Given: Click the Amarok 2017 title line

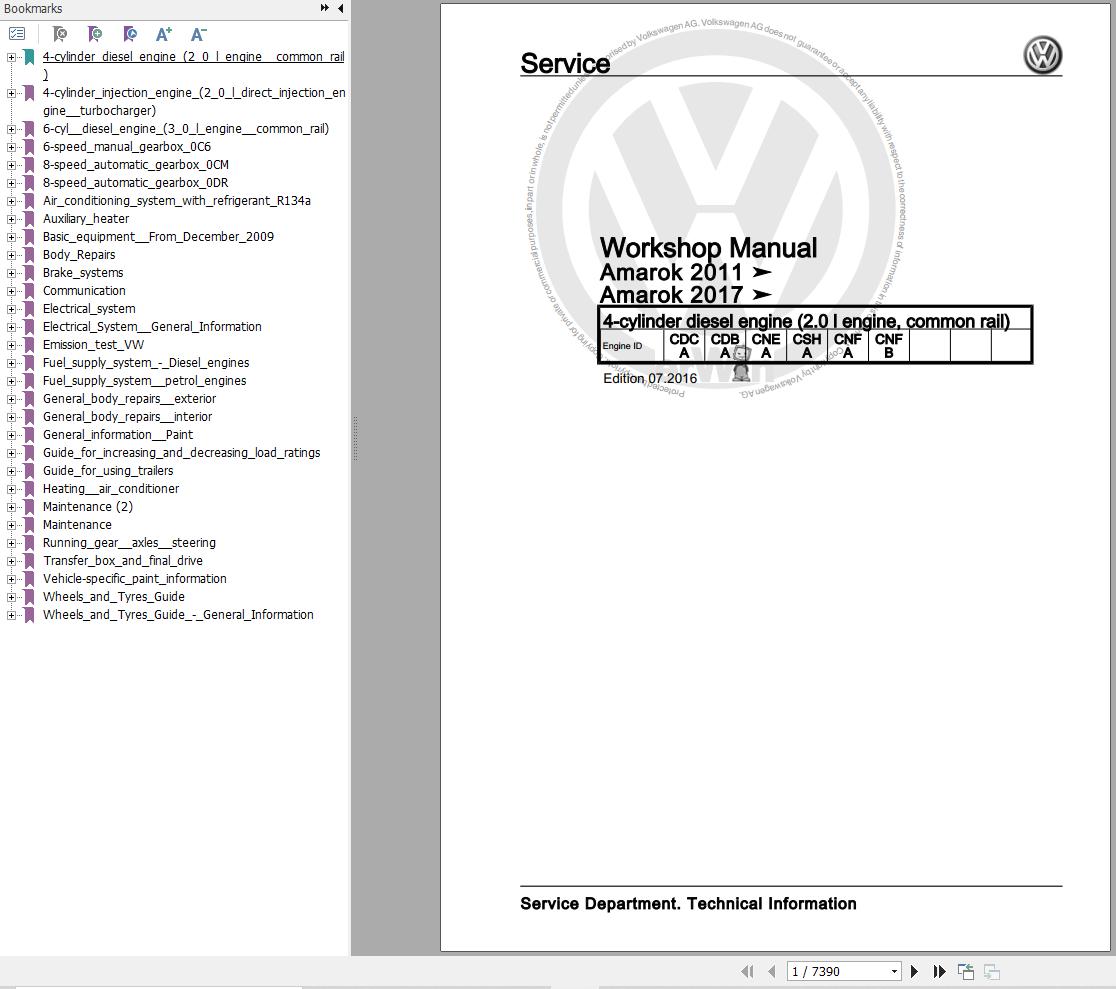Looking at the screenshot, I should click(x=685, y=295).
